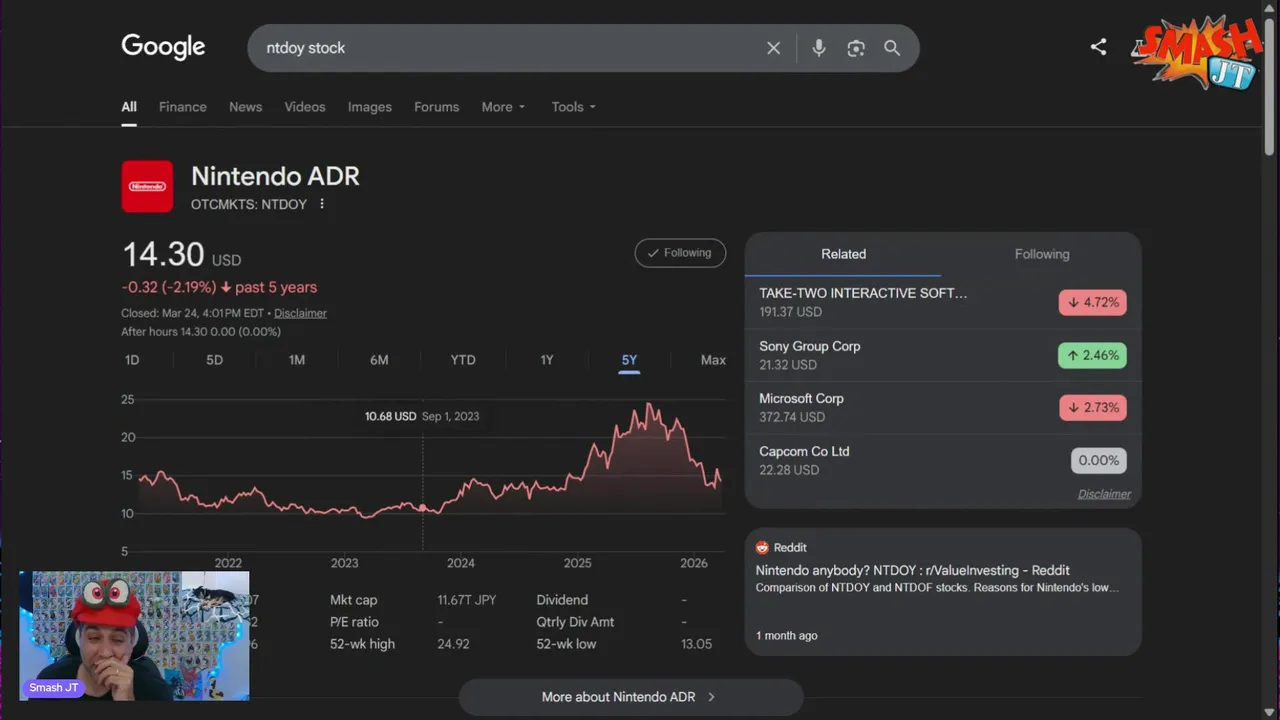Select the 1D chart range
The height and width of the screenshot is (720, 1280).
(x=132, y=360)
